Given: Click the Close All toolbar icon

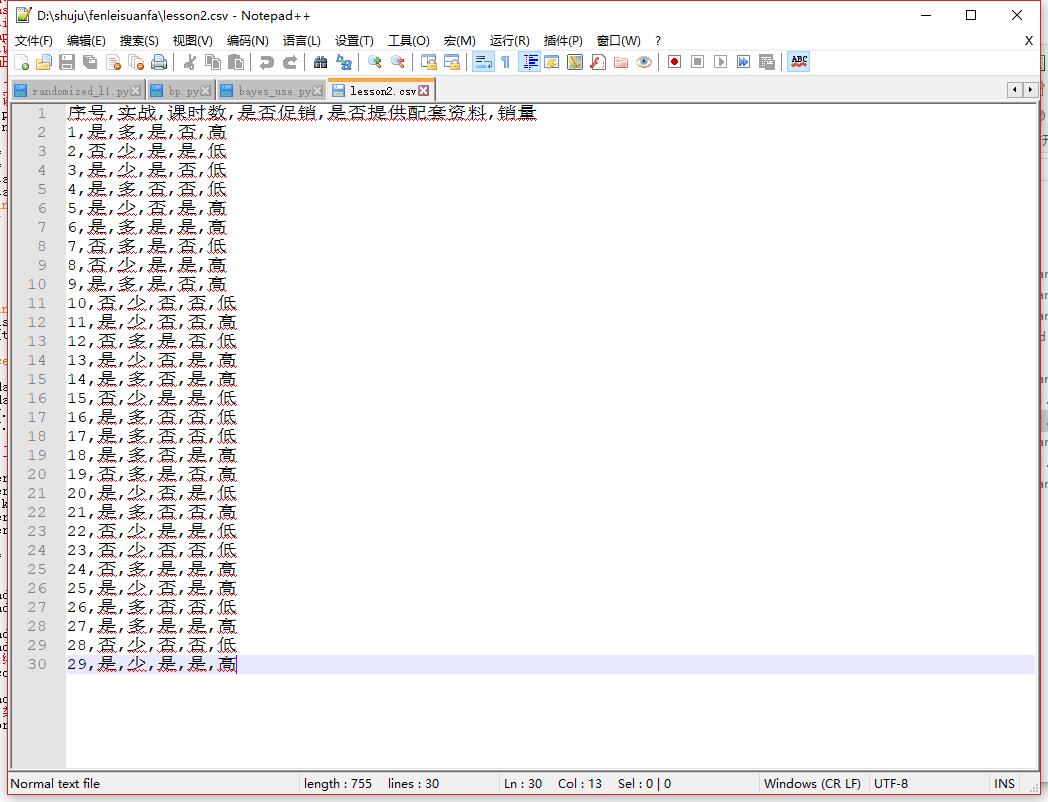Looking at the screenshot, I should coord(136,62).
